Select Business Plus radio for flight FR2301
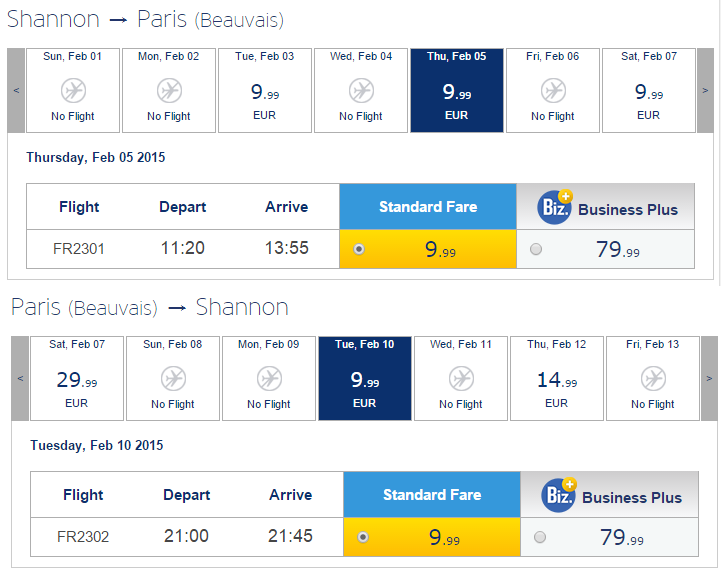 [x=536, y=249]
